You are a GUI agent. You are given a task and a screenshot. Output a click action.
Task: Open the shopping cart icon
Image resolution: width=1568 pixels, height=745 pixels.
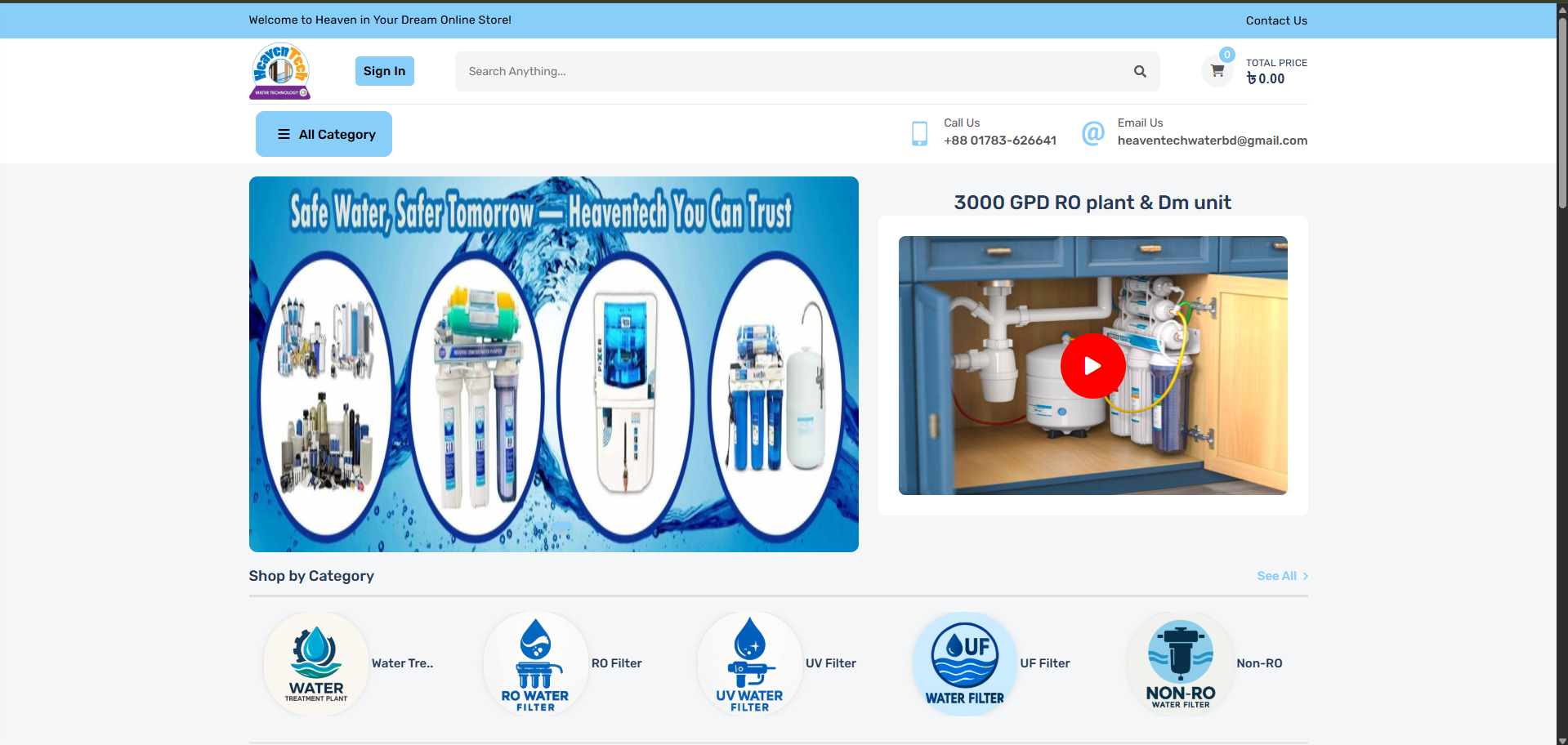[1217, 71]
